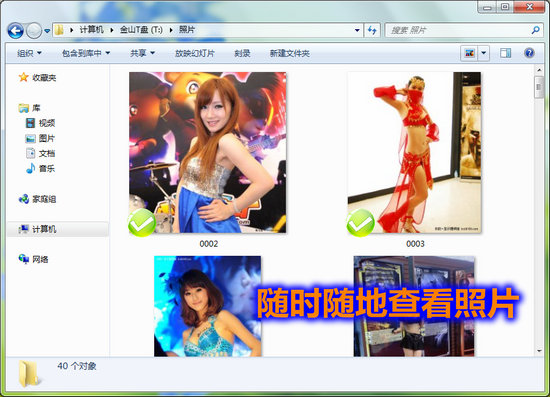Open the view options dropdown arrow
The height and width of the screenshot is (397, 550).
pos(484,53)
